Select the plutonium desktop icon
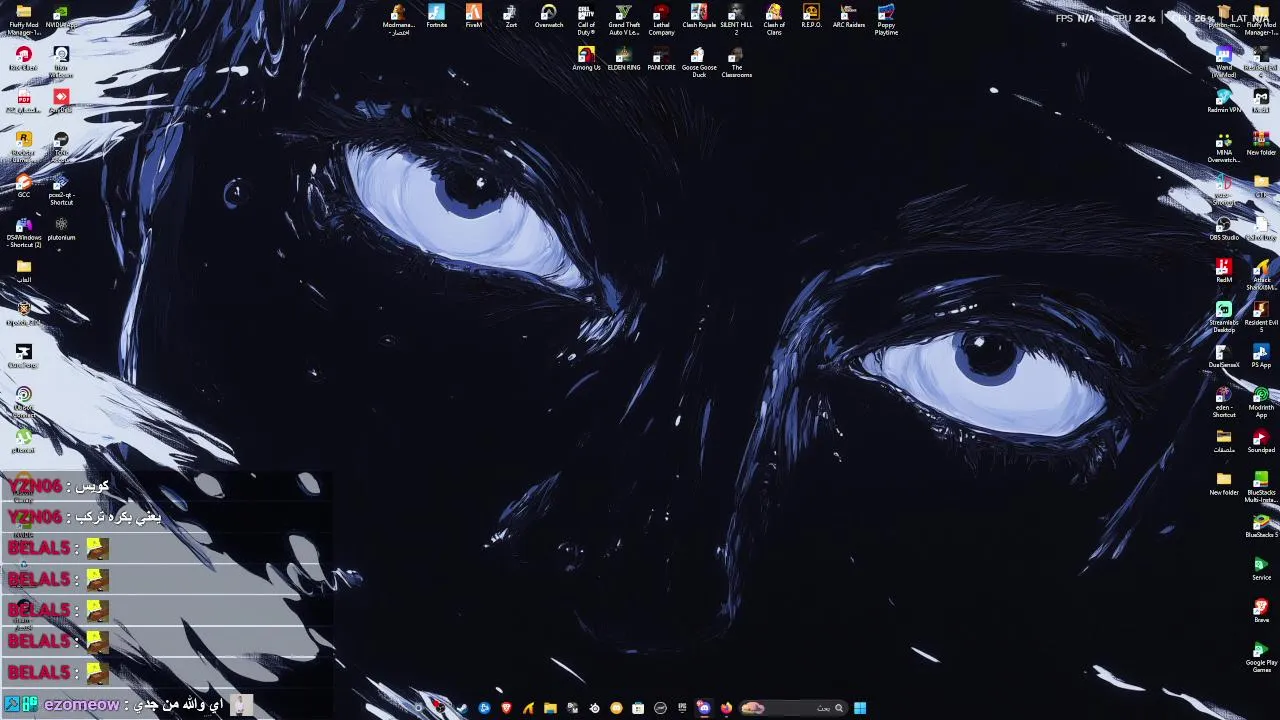Image resolution: width=1280 pixels, height=720 pixels. pyautogui.click(x=61, y=229)
